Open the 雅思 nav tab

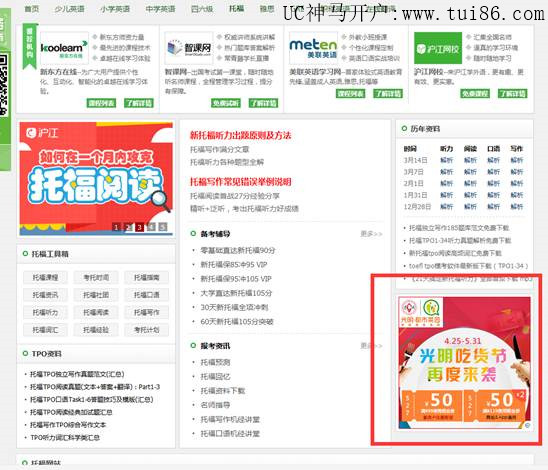(x=267, y=9)
